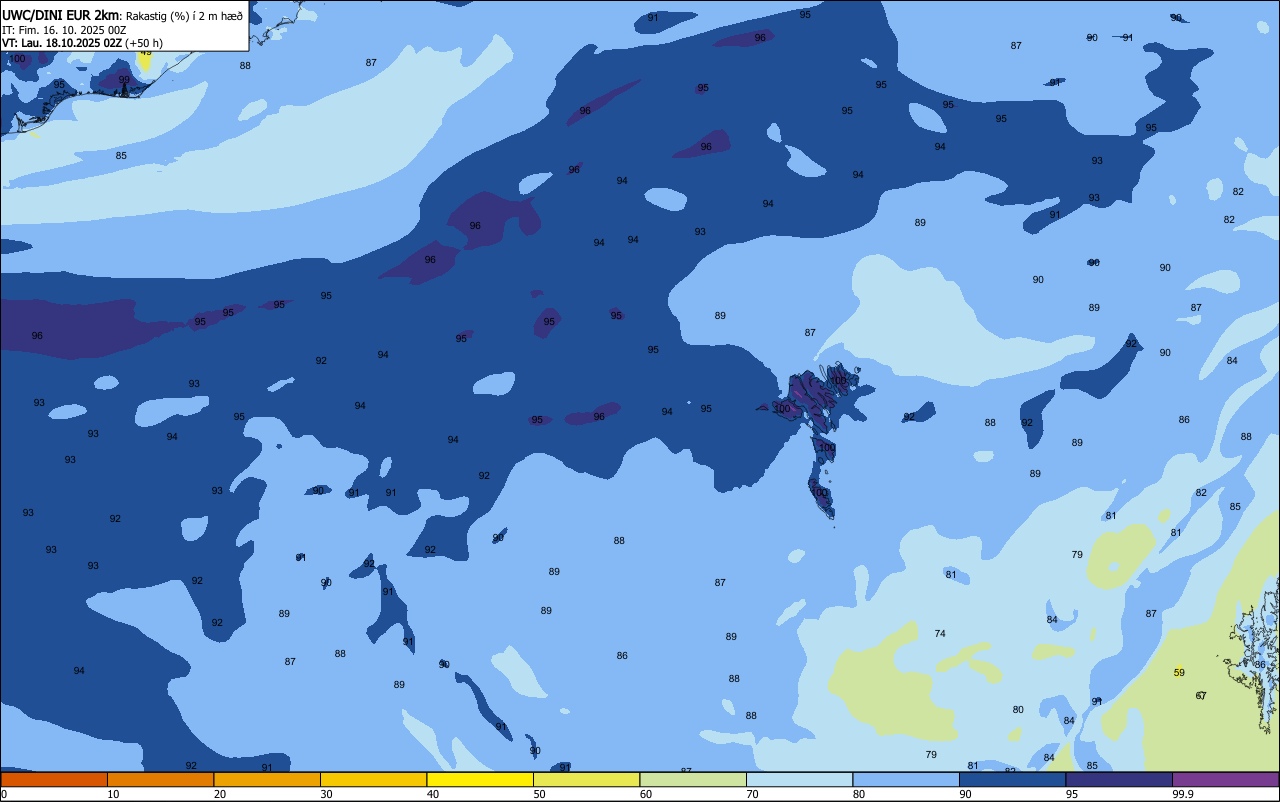Click the map value "74" beside the green patch
The width and height of the screenshot is (1280, 802).
click(x=940, y=634)
